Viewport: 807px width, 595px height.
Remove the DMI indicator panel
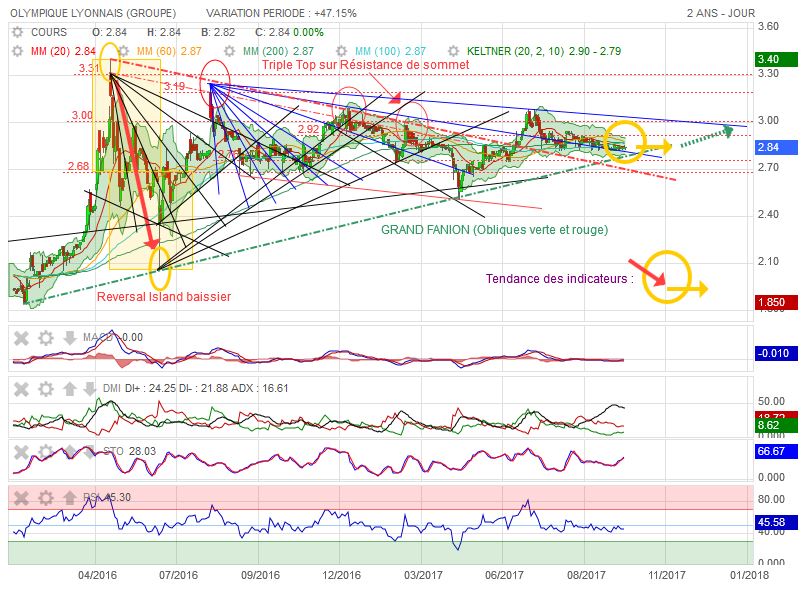(21, 389)
